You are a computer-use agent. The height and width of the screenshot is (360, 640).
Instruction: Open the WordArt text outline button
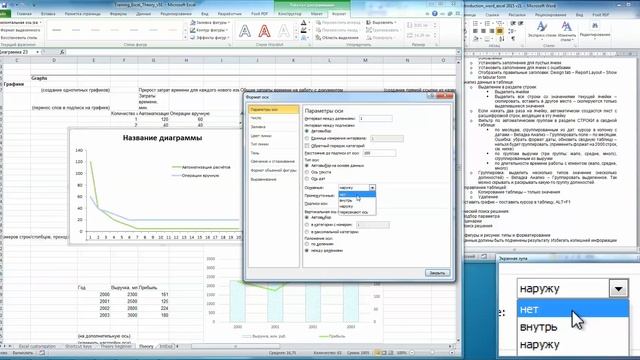[x=304, y=30]
